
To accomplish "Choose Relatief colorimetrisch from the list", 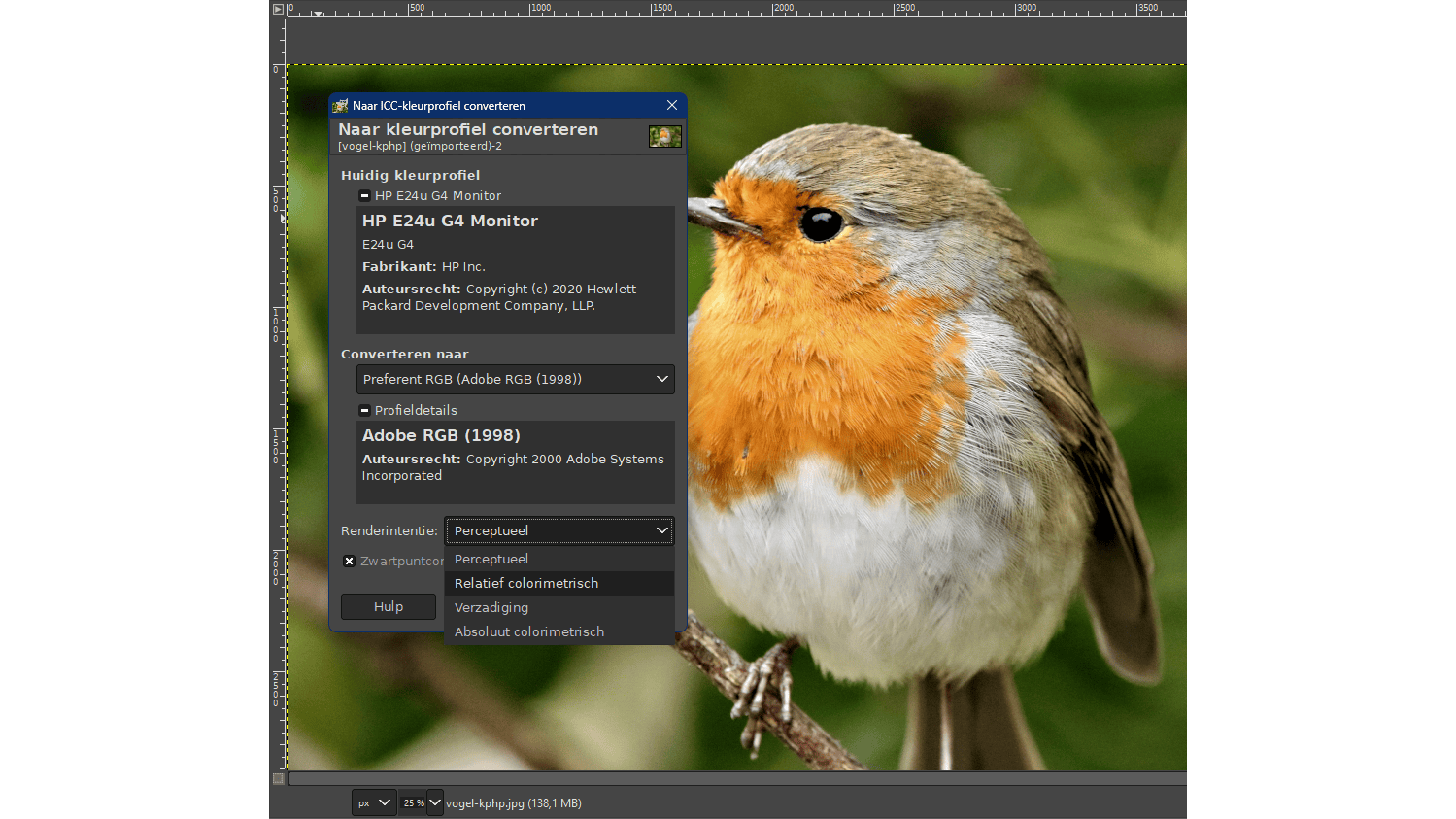I will click(526, 584).
